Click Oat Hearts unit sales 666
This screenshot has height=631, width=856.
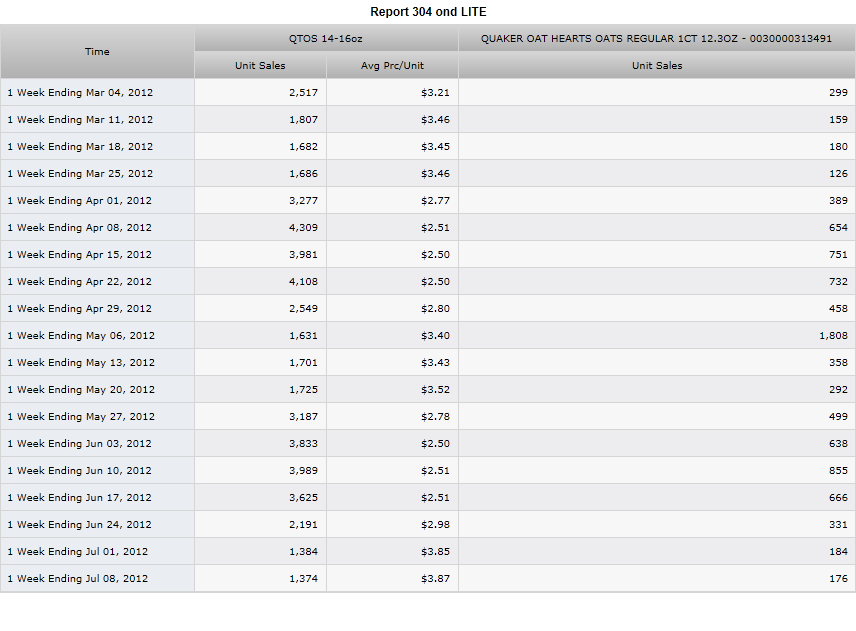coord(839,498)
